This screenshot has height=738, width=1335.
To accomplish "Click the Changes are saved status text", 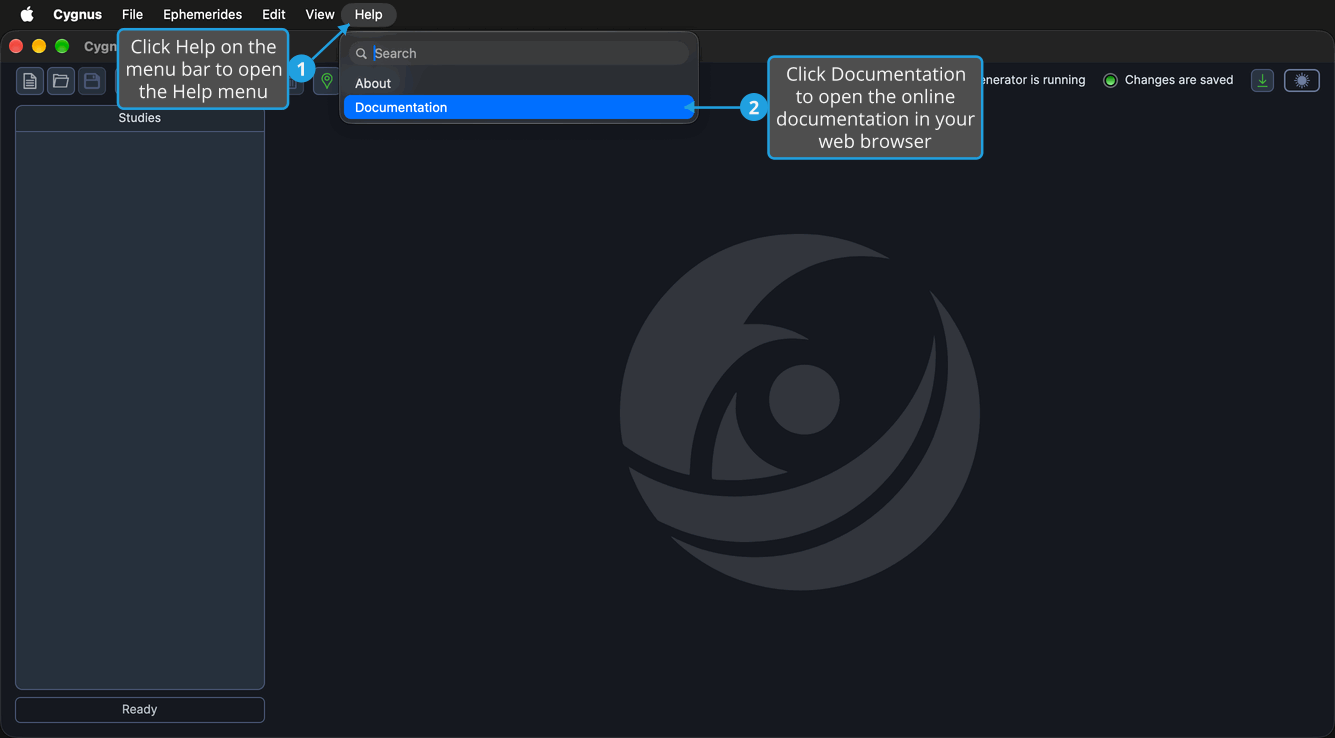I will pyautogui.click(x=1179, y=80).
